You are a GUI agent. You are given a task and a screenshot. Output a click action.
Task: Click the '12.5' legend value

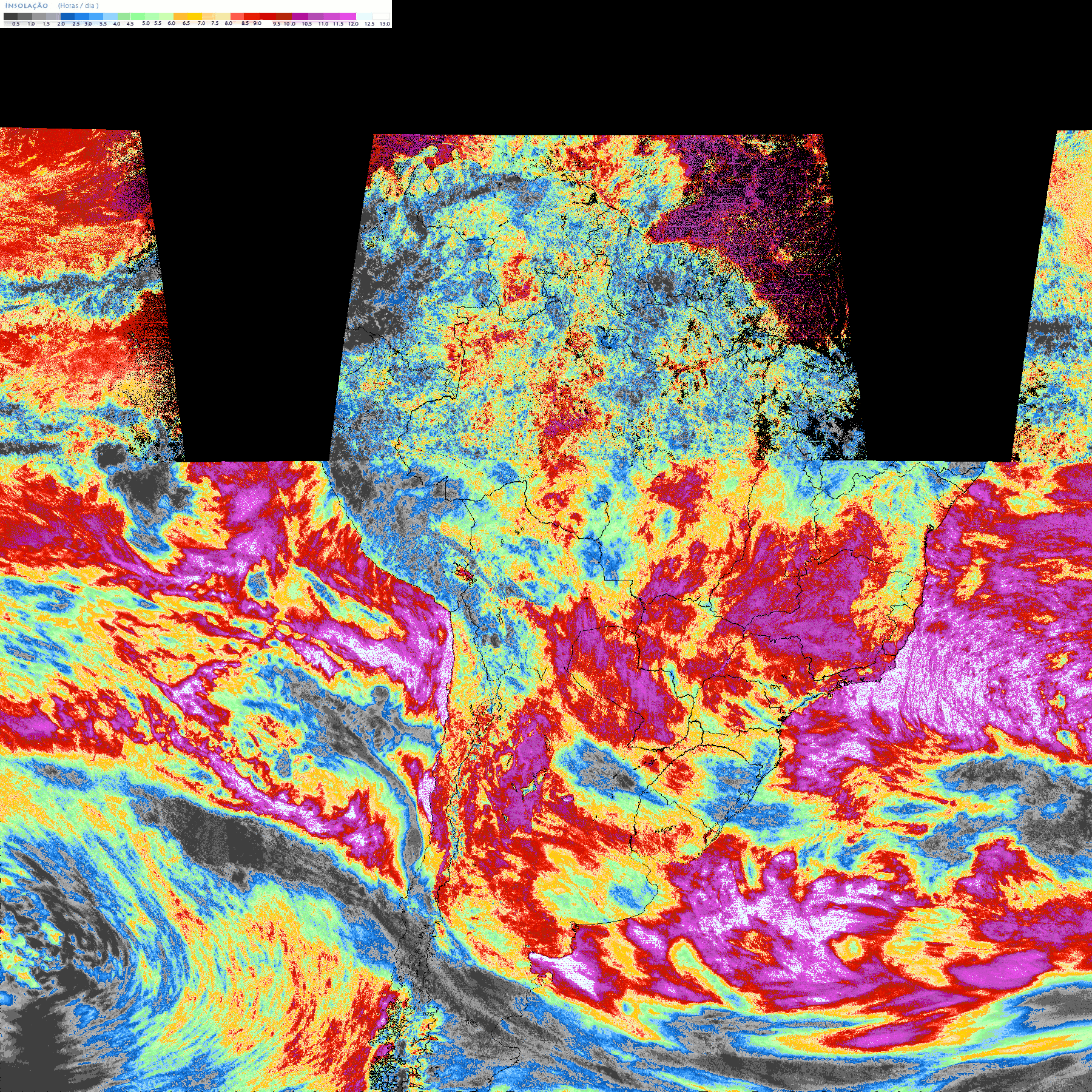coord(369,24)
